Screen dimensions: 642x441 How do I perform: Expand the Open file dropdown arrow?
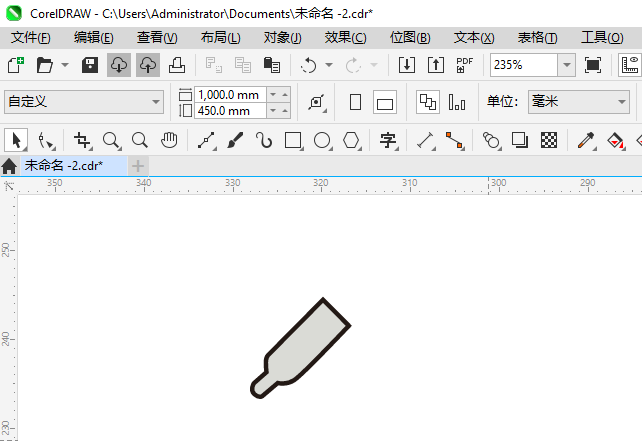click(x=65, y=65)
